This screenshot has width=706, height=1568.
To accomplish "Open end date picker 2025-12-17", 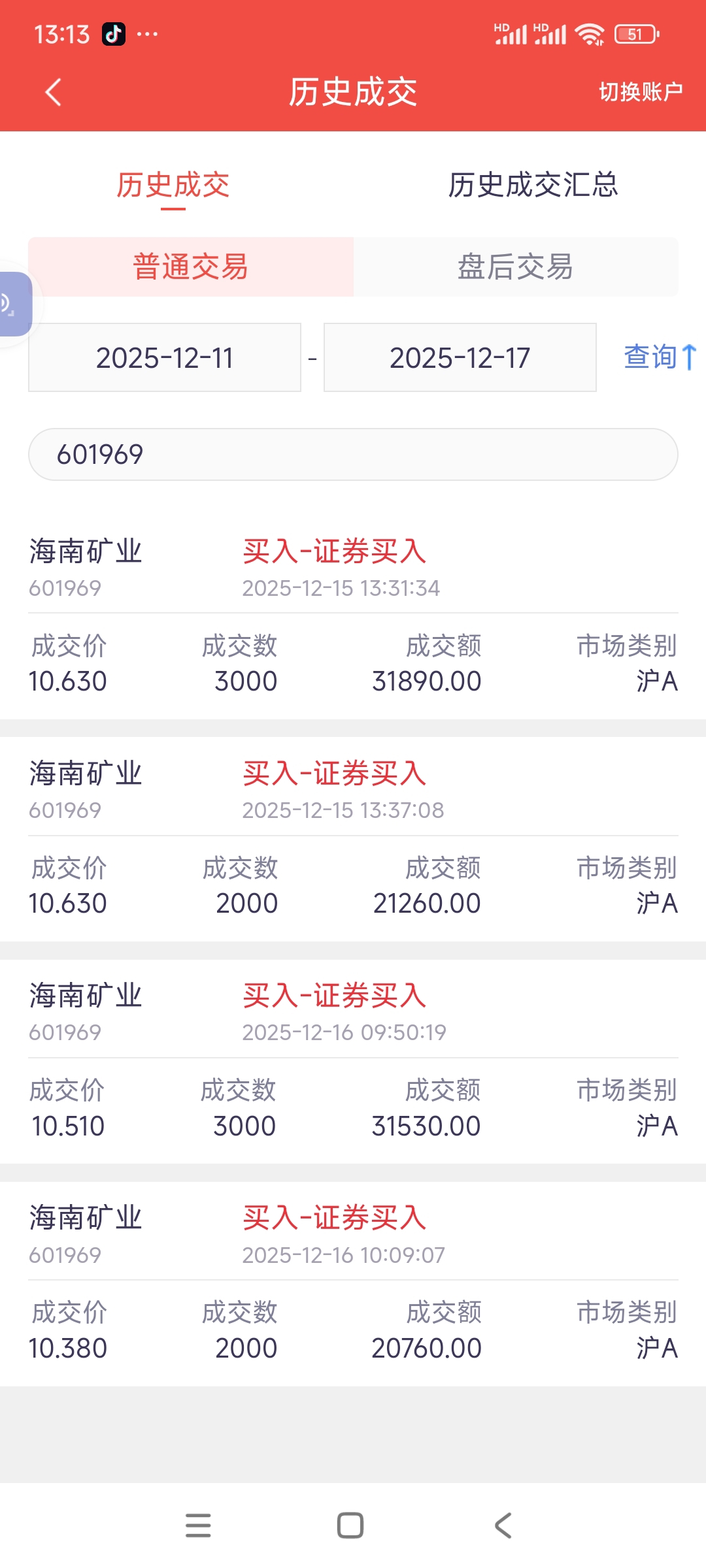I will pyautogui.click(x=460, y=357).
